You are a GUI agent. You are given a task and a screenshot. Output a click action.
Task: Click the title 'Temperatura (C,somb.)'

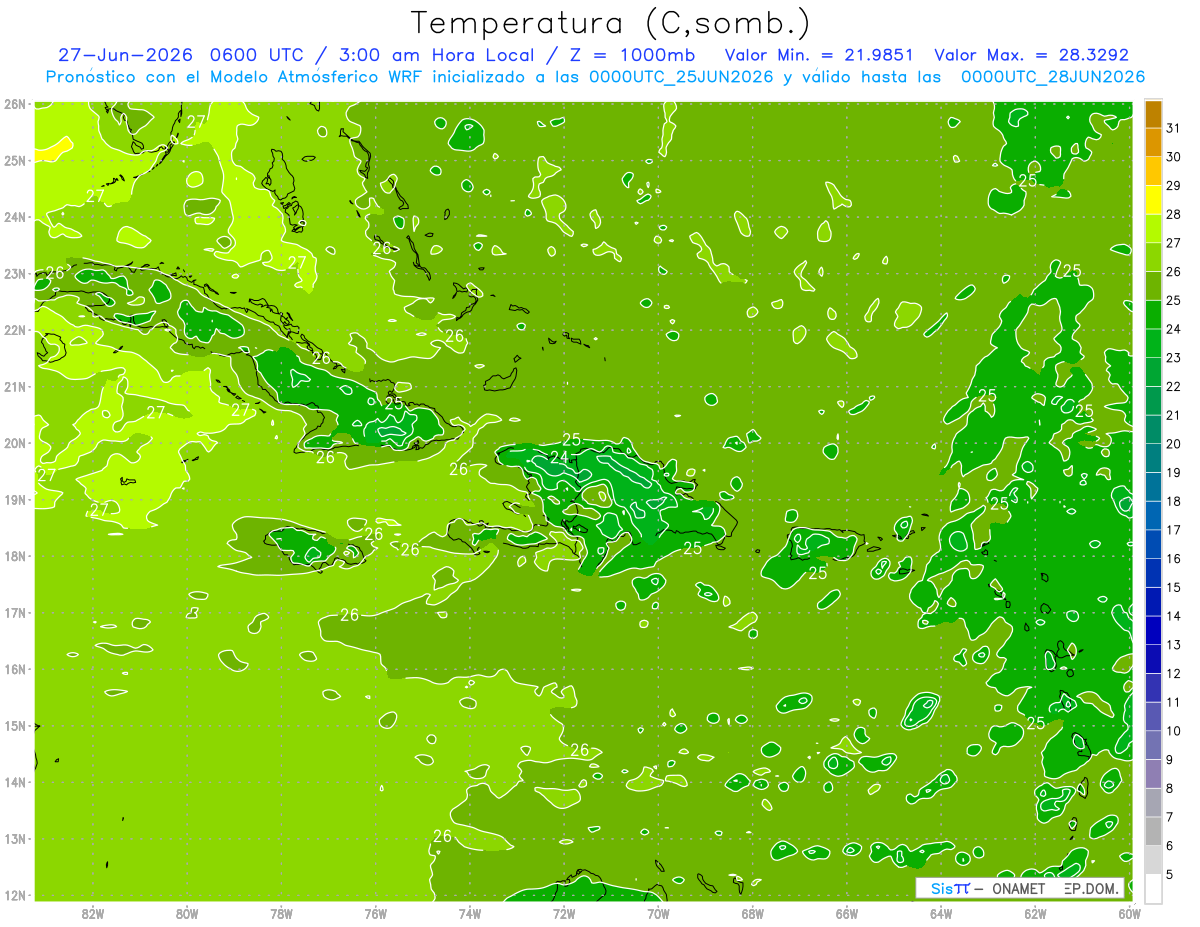(611, 23)
